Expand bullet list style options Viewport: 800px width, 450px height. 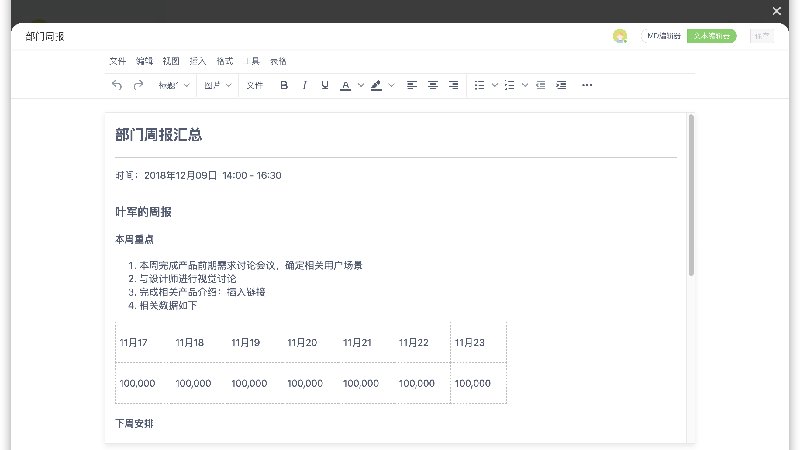pyautogui.click(x=494, y=85)
